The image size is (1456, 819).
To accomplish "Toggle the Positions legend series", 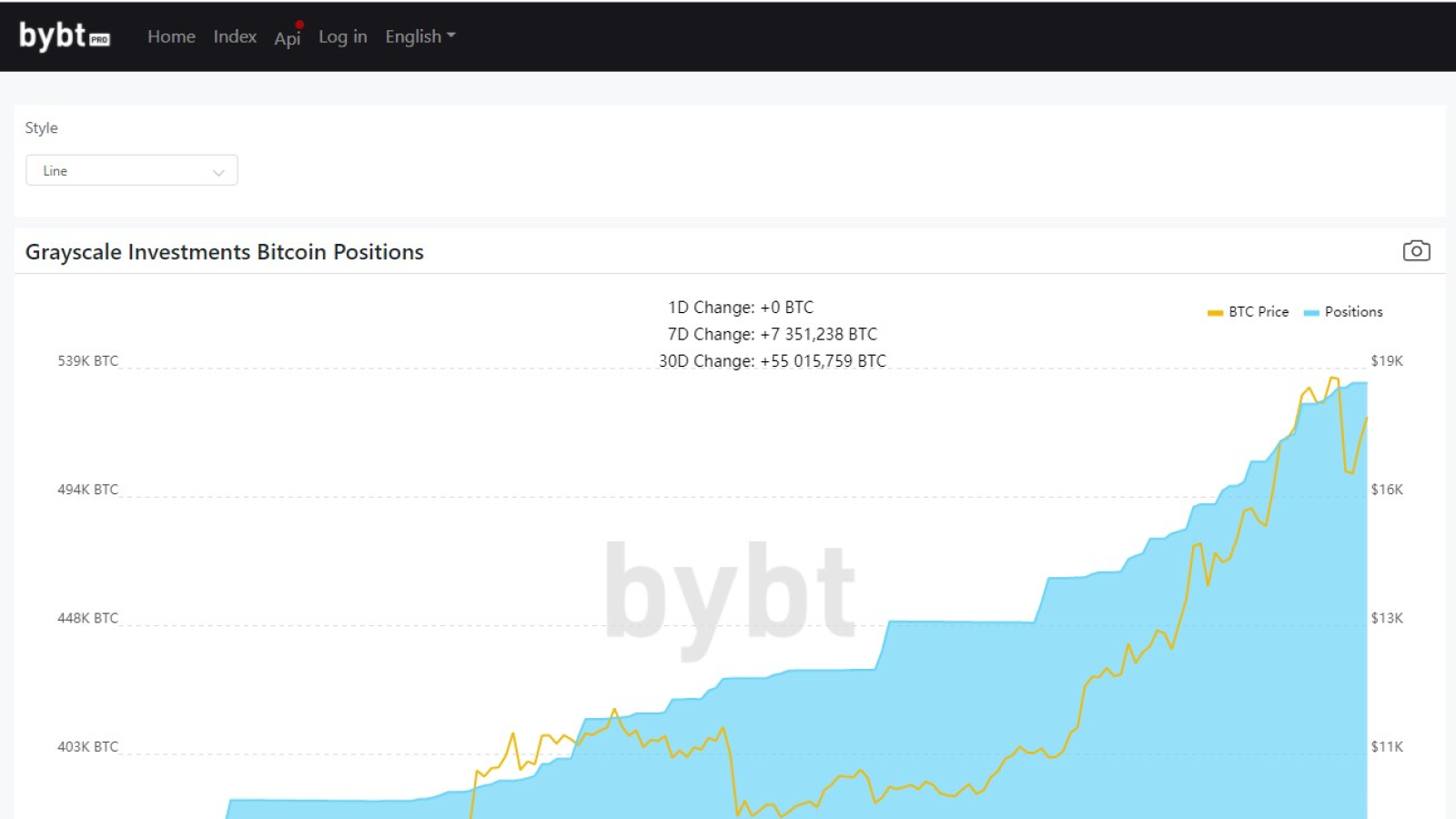I will tap(1343, 311).
